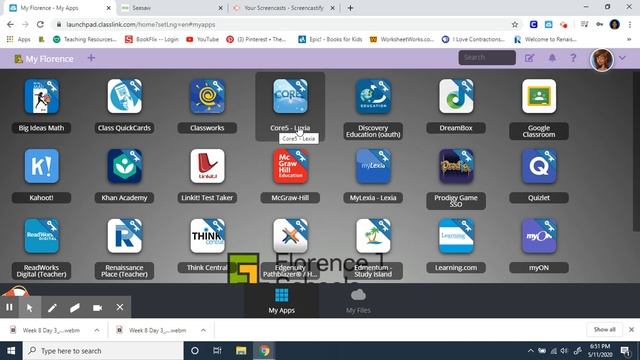
Task: Open the myON app
Action: 539,236
